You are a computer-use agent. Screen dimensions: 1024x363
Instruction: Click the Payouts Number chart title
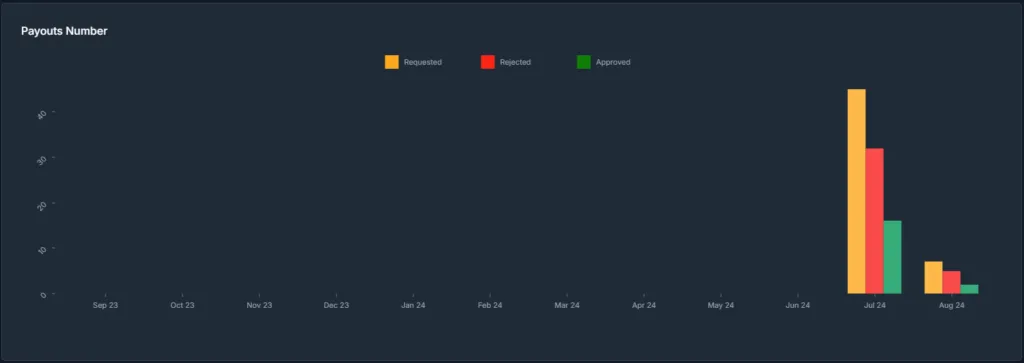point(64,31)
